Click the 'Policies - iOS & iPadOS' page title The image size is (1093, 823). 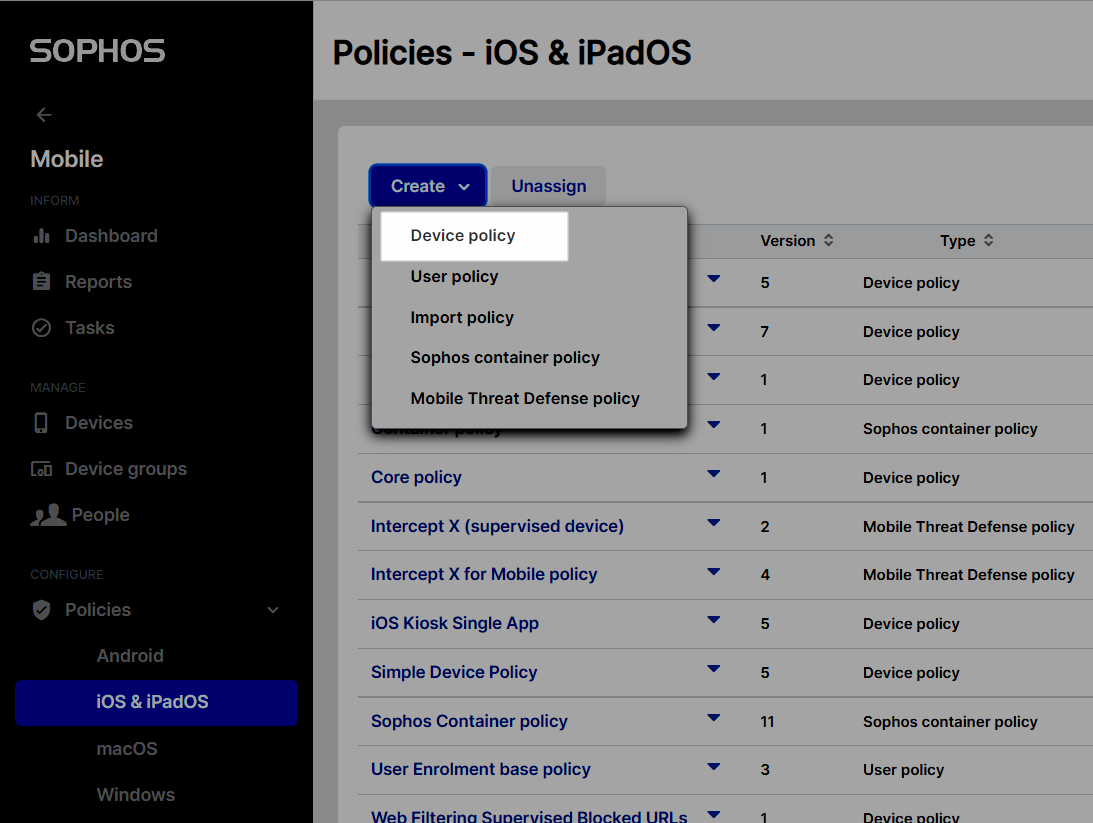point(512,53)
